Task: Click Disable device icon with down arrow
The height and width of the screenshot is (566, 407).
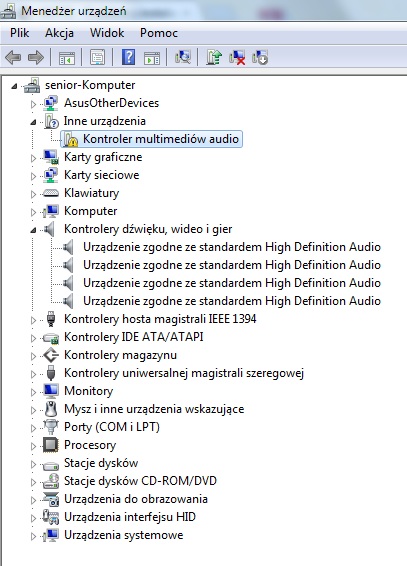Action: [x=260, y=57]
